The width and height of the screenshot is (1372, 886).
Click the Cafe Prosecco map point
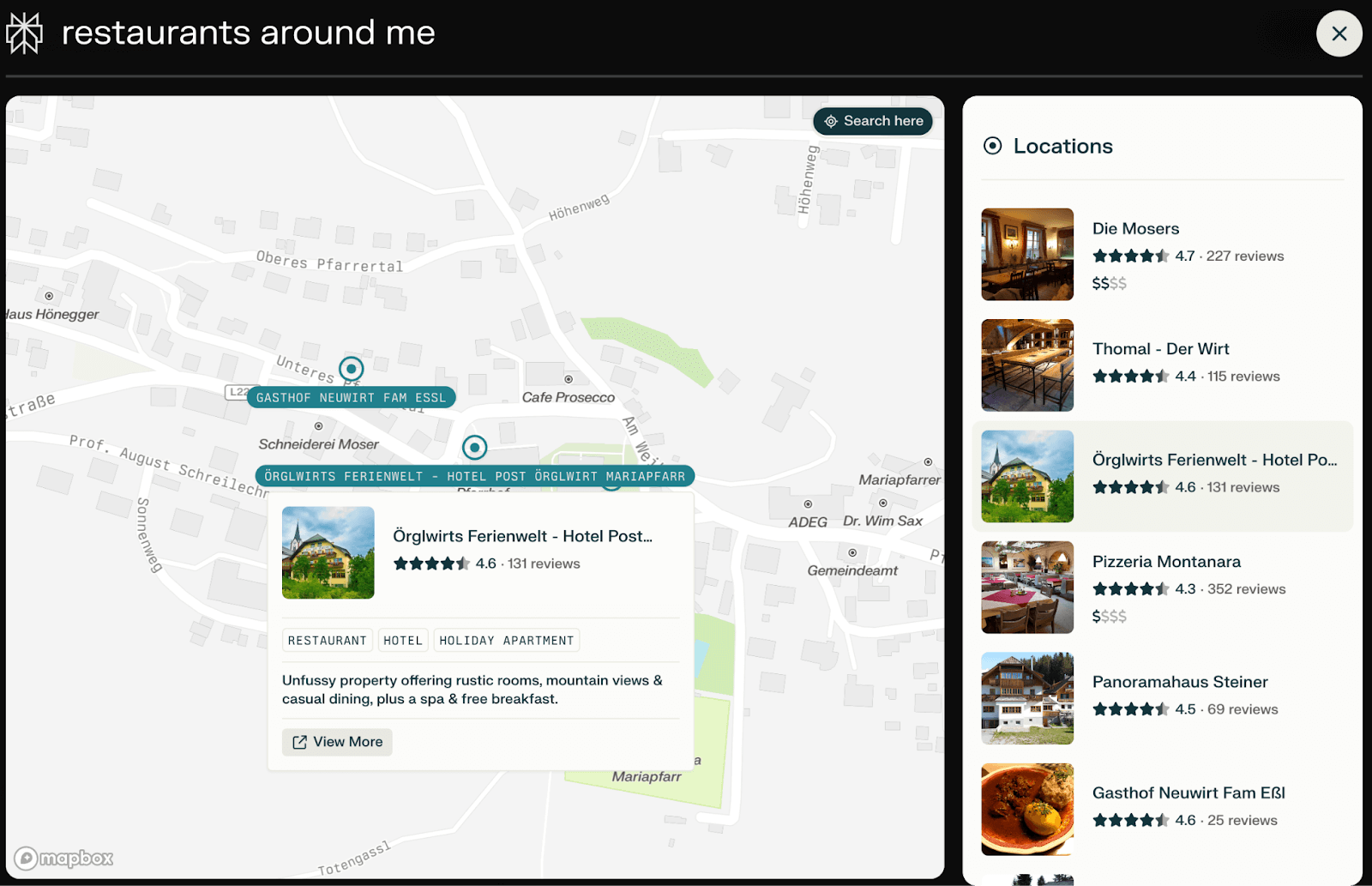pos(569,379)
